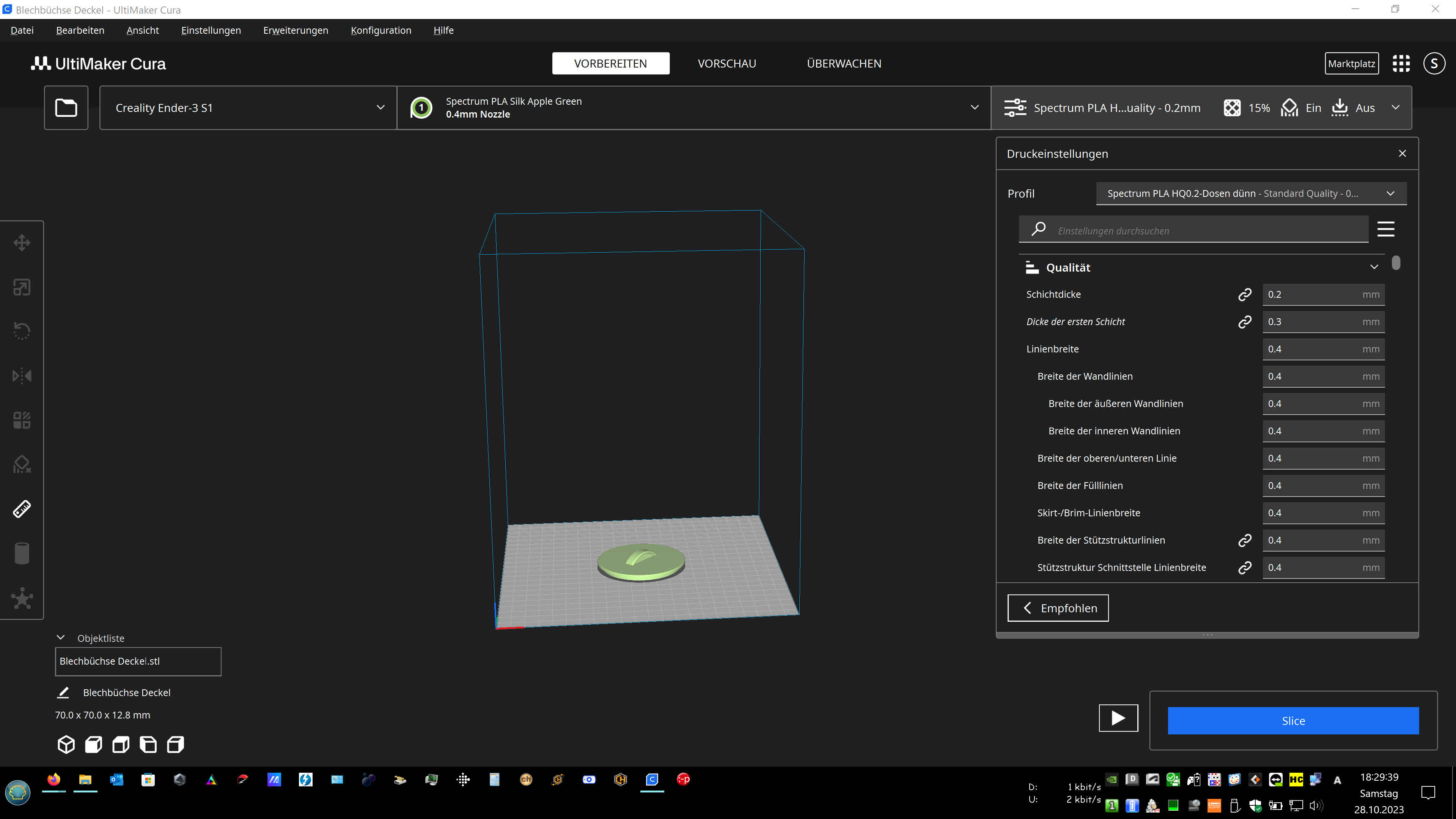This screenshot has width=1456, height=819.
Task: Collapse the Qualität settings section
Action: pos(1374,267)
